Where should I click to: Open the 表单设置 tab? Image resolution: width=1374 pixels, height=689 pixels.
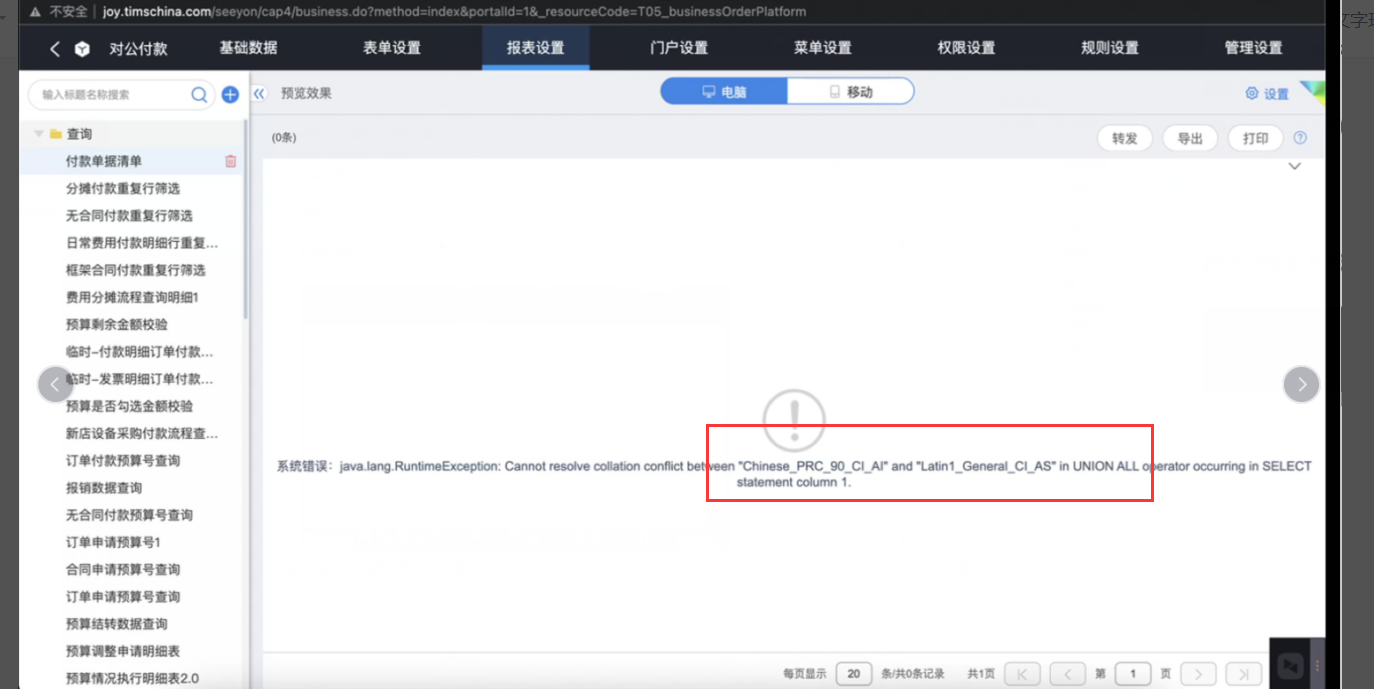pos(392,48)
